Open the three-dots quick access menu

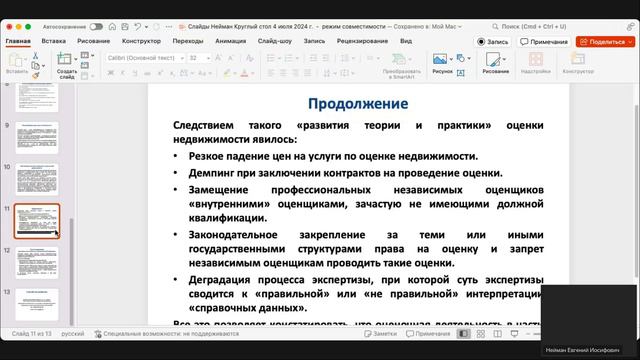[x=169, y=27]
